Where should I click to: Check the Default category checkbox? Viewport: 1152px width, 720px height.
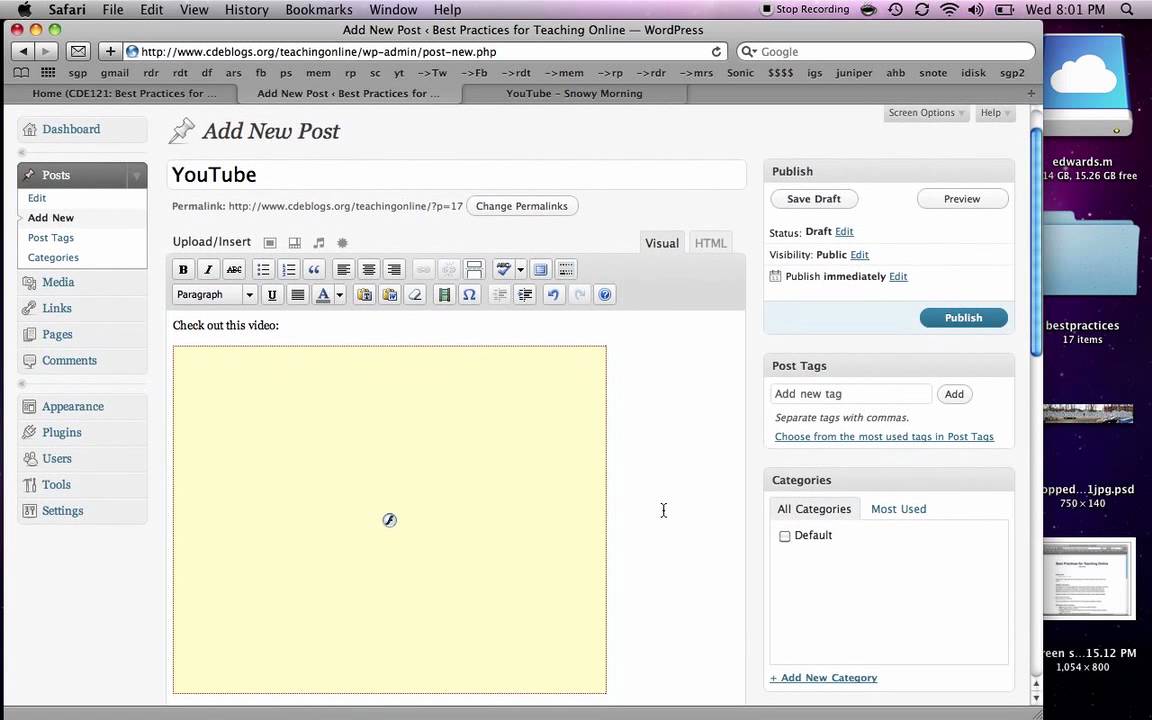pos(785,536)
